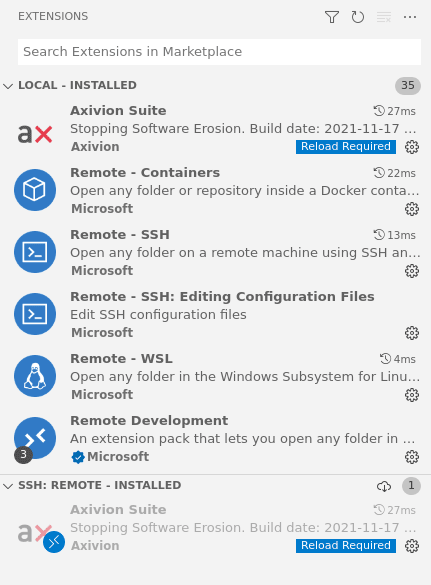
Task: Select the Axivion Suite title under SSH Remote
Action: click(x=118, y=510)
